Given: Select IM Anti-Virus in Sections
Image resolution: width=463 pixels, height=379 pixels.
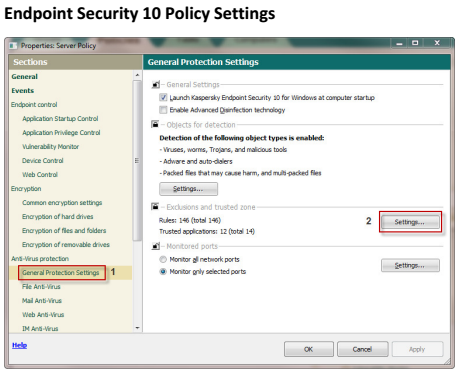Looking at the screenshot, I should tap(40, 329).
